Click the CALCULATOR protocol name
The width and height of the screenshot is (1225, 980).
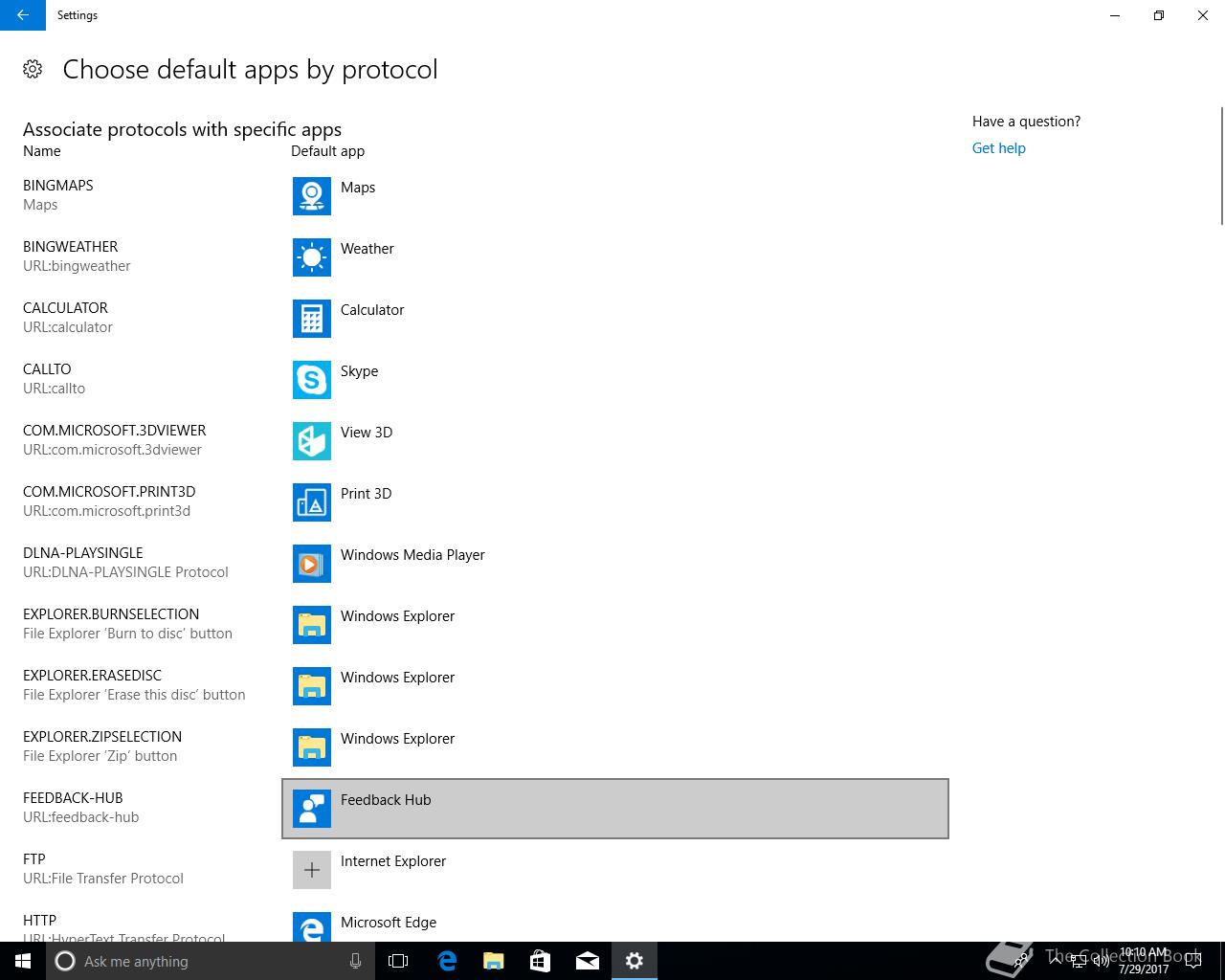(65, 308)
